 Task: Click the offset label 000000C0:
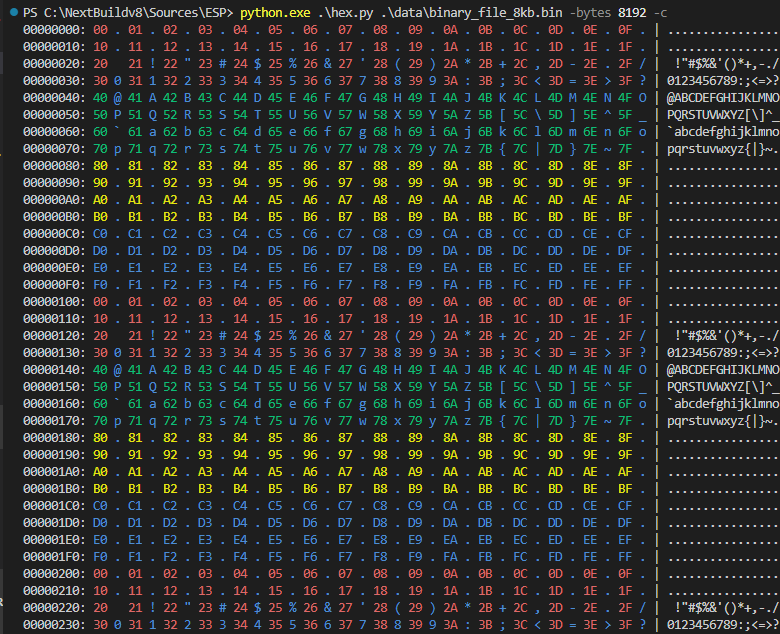click(54, 234)
